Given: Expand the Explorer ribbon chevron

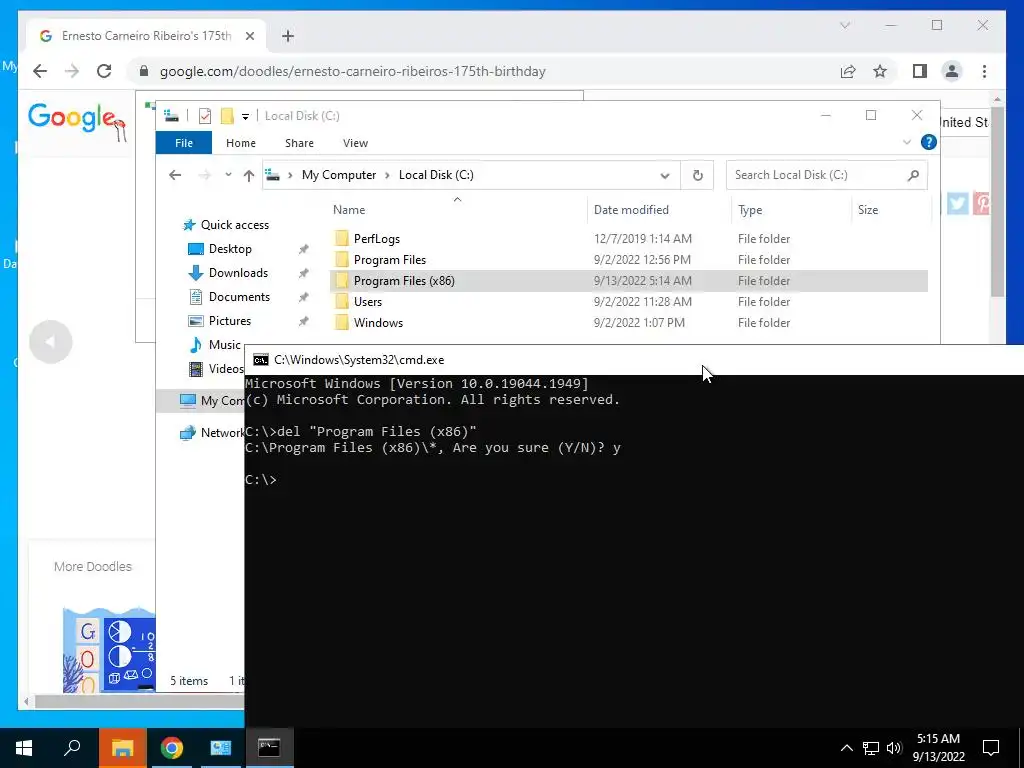Looking at the screenshot, I should (906, 142).
